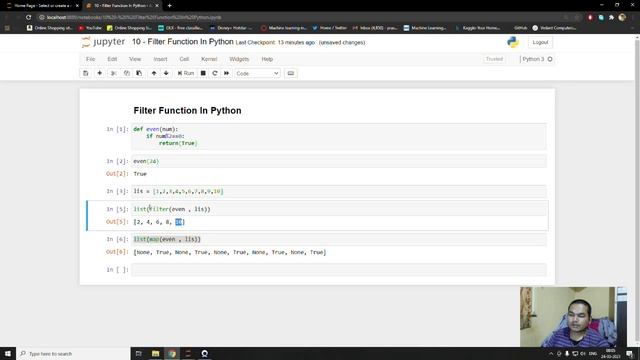Open the browser extensions puzzle icon

[611, 18]
